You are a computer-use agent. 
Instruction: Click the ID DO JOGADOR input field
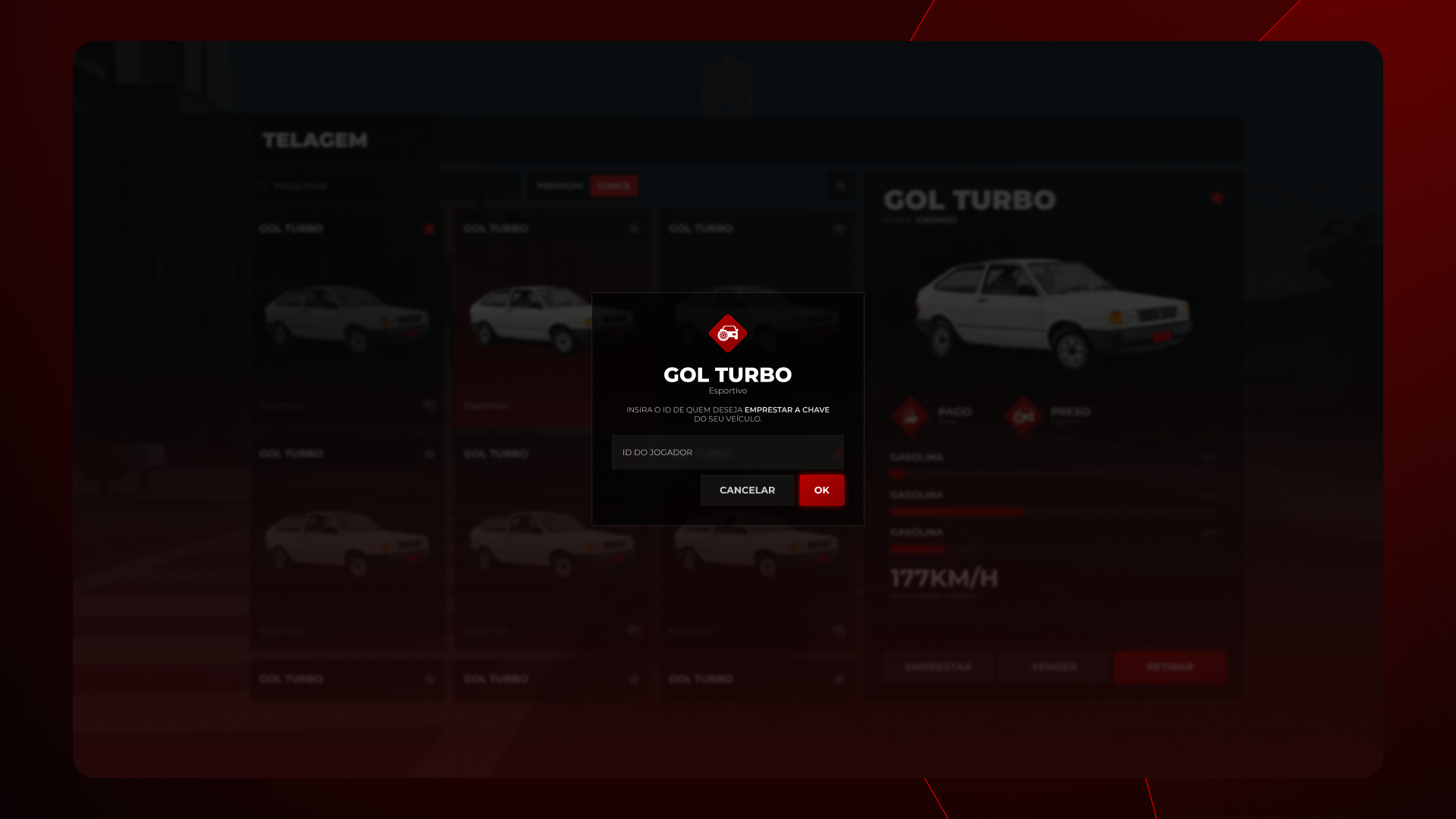[727, 452]
